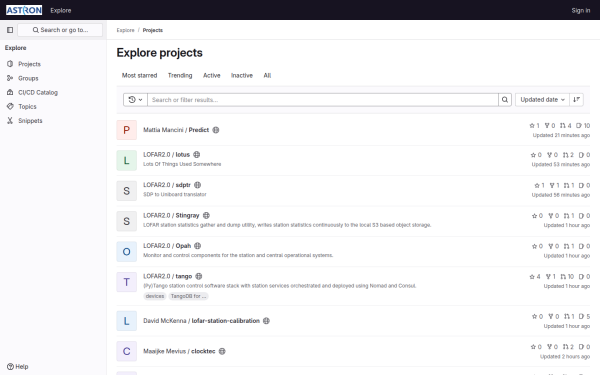The height and width of the screenshot is (375, 600).
Task: Click the ASTRON logo
Action: tap(24, 10)
